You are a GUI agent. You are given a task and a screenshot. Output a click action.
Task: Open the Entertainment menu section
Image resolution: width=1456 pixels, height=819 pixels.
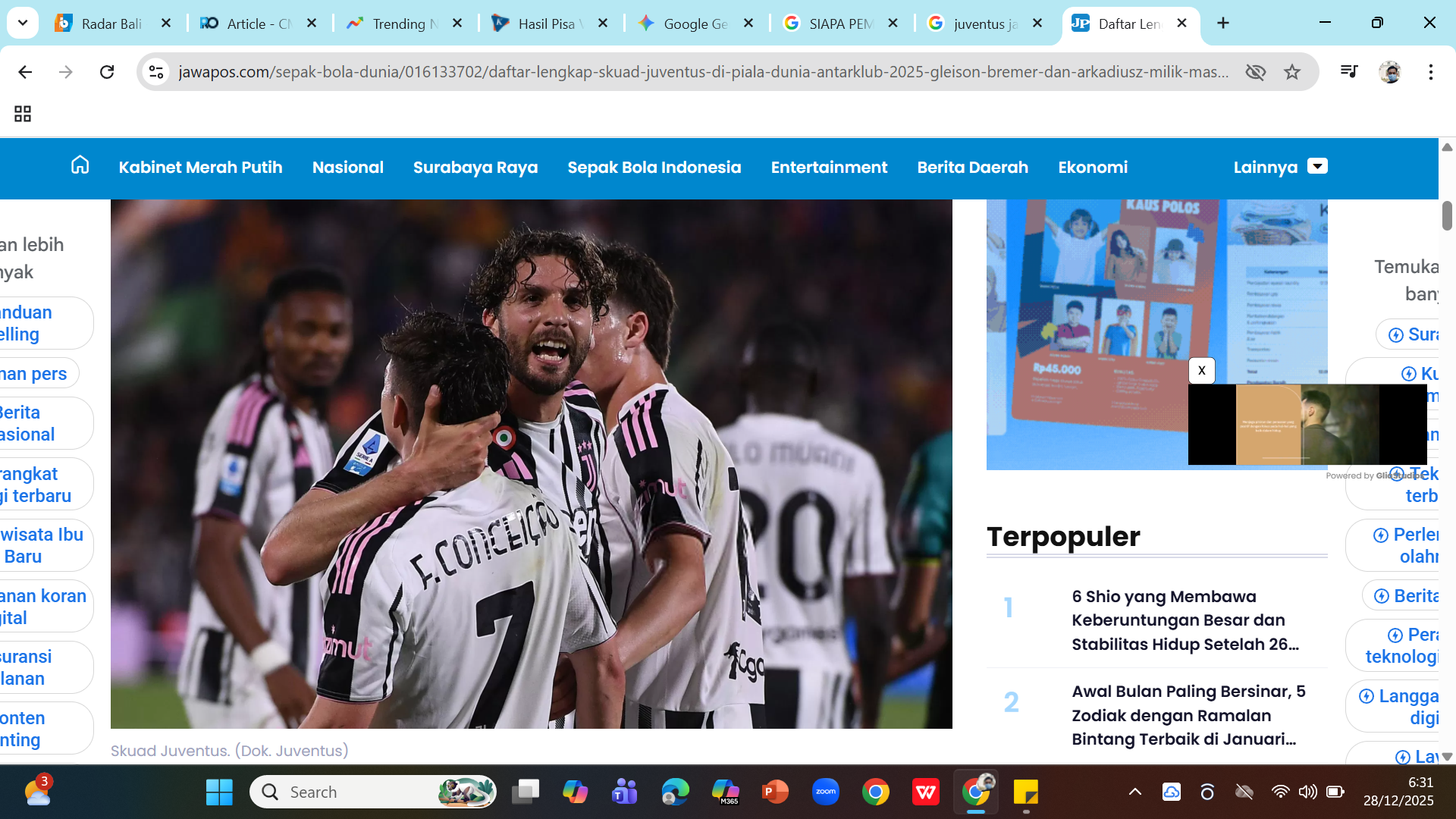pos(829,167)
